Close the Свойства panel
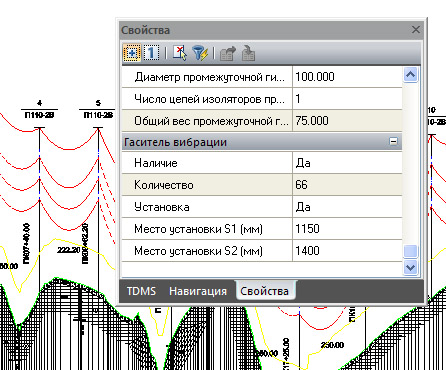Viewport: 446px width, 370px height. 415,30
